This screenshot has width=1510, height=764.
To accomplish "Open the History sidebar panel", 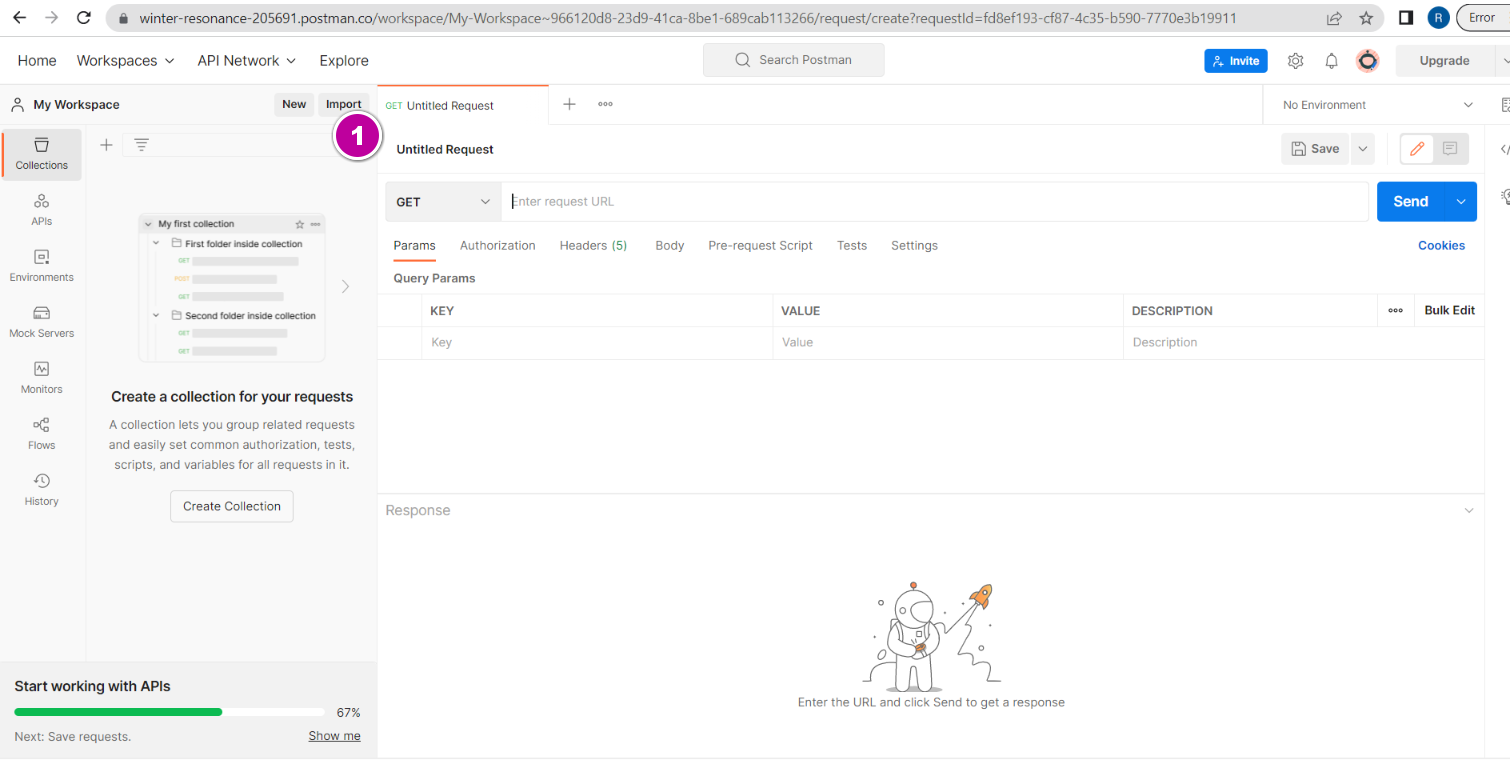I will [42, 490].
